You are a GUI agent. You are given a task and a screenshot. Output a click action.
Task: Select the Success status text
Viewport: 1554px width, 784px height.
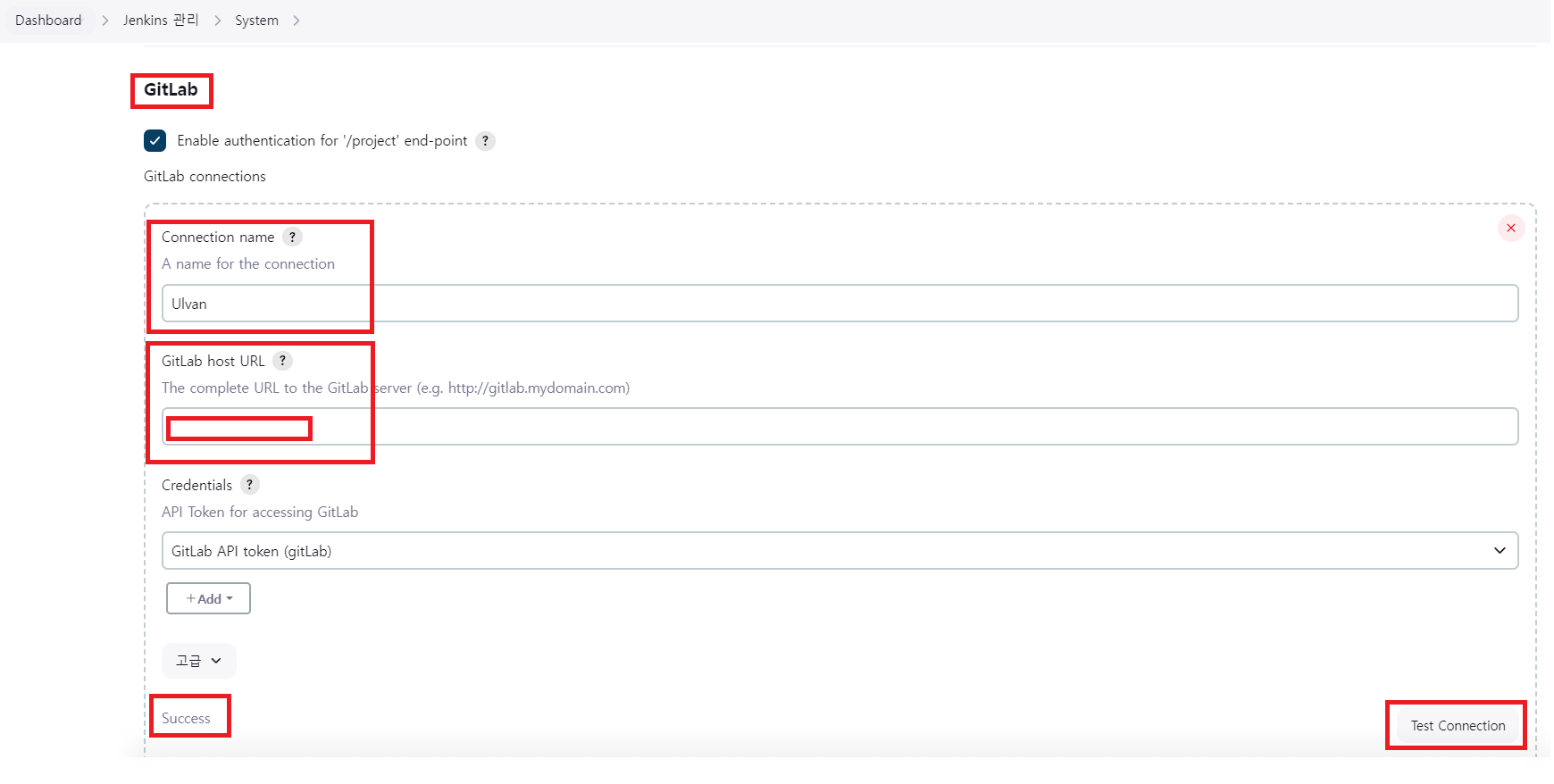pyautogui.click(x=186, y=719)
